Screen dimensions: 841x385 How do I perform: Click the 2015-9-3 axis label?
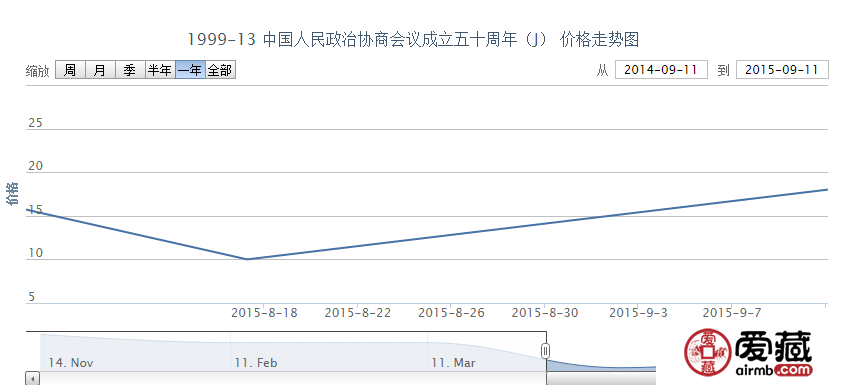tap(638, 313)
